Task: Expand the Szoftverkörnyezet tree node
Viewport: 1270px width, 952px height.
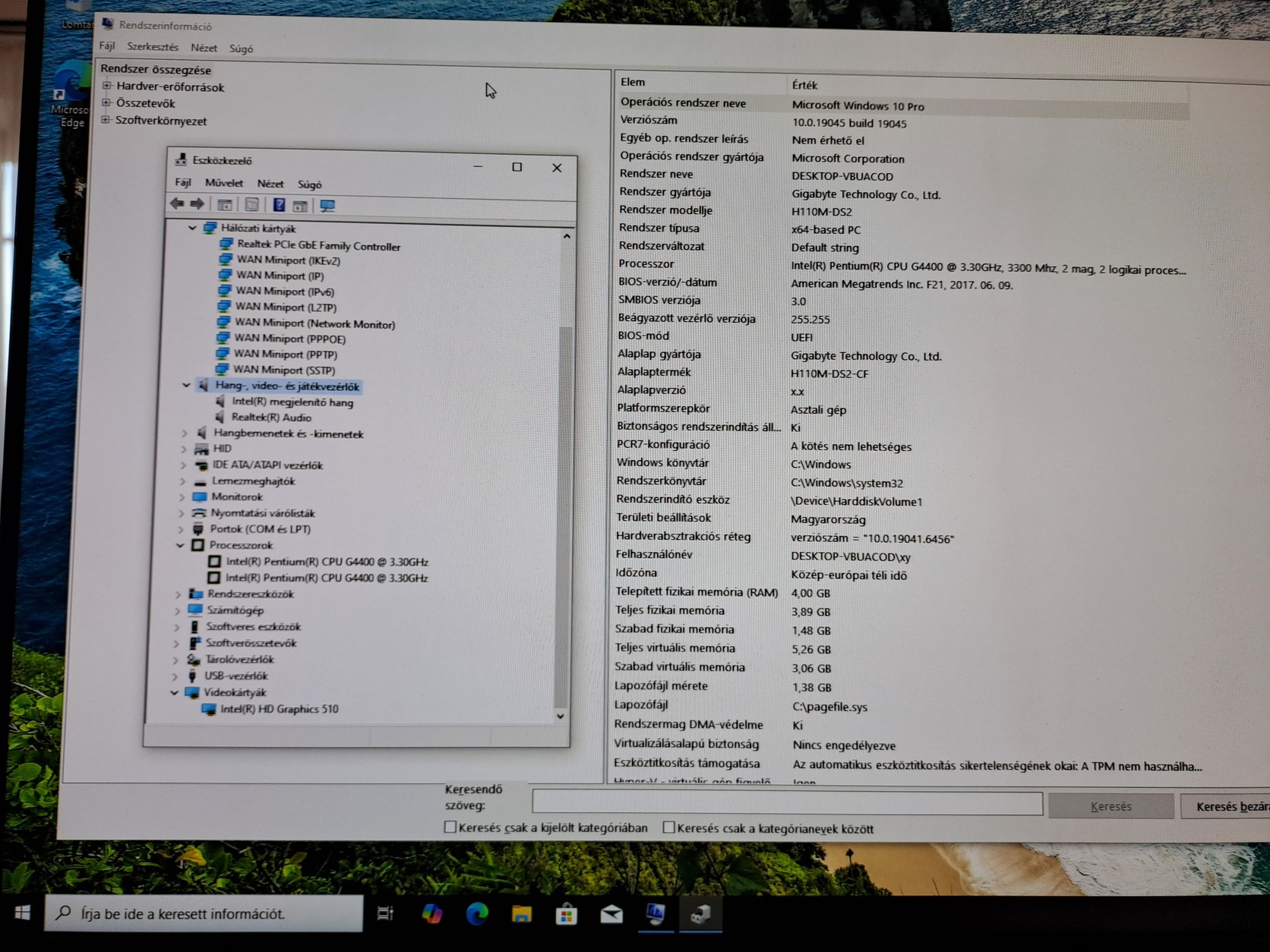Action: (x=106, y=120)
